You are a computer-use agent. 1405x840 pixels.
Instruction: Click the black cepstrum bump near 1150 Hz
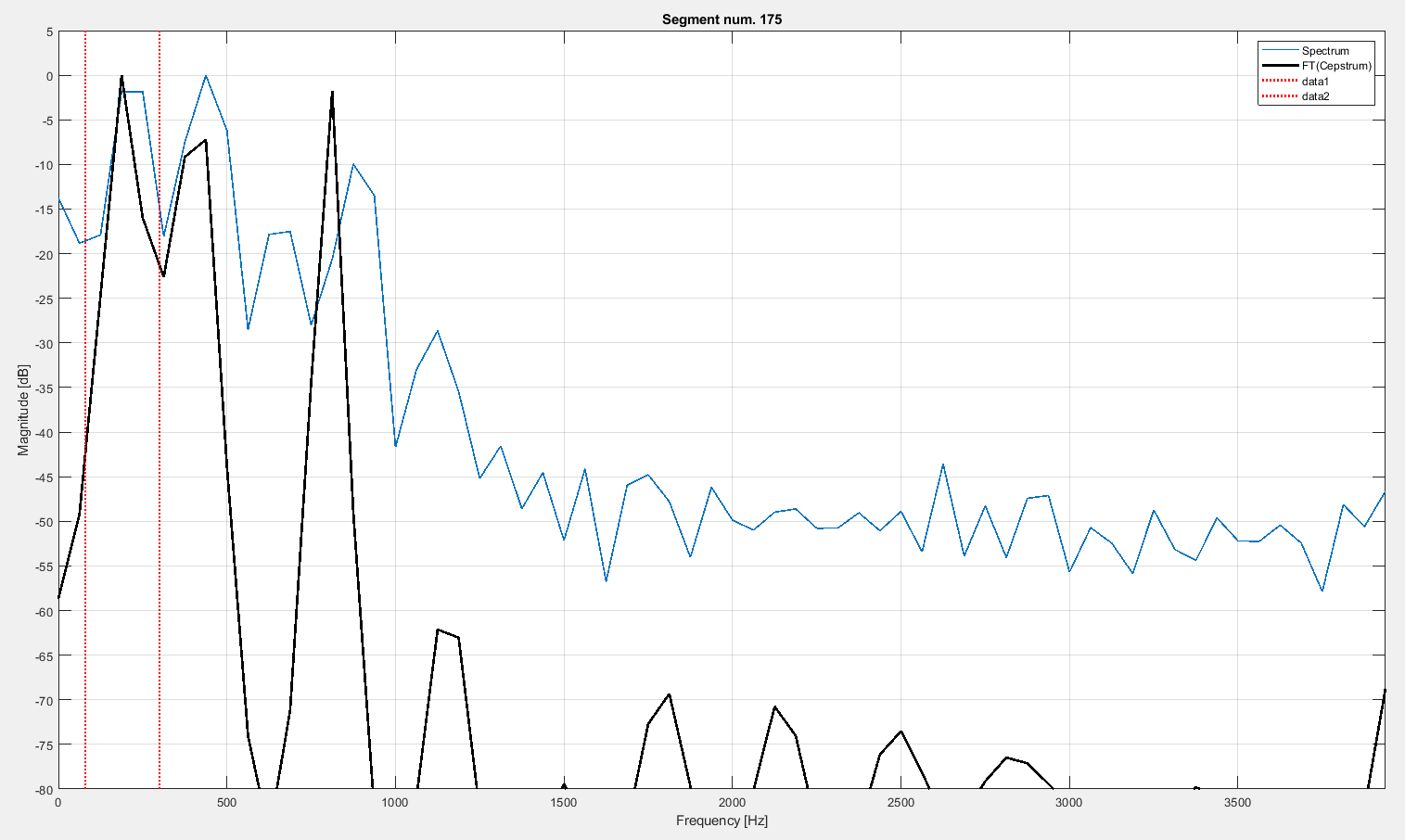pos(447,634)
